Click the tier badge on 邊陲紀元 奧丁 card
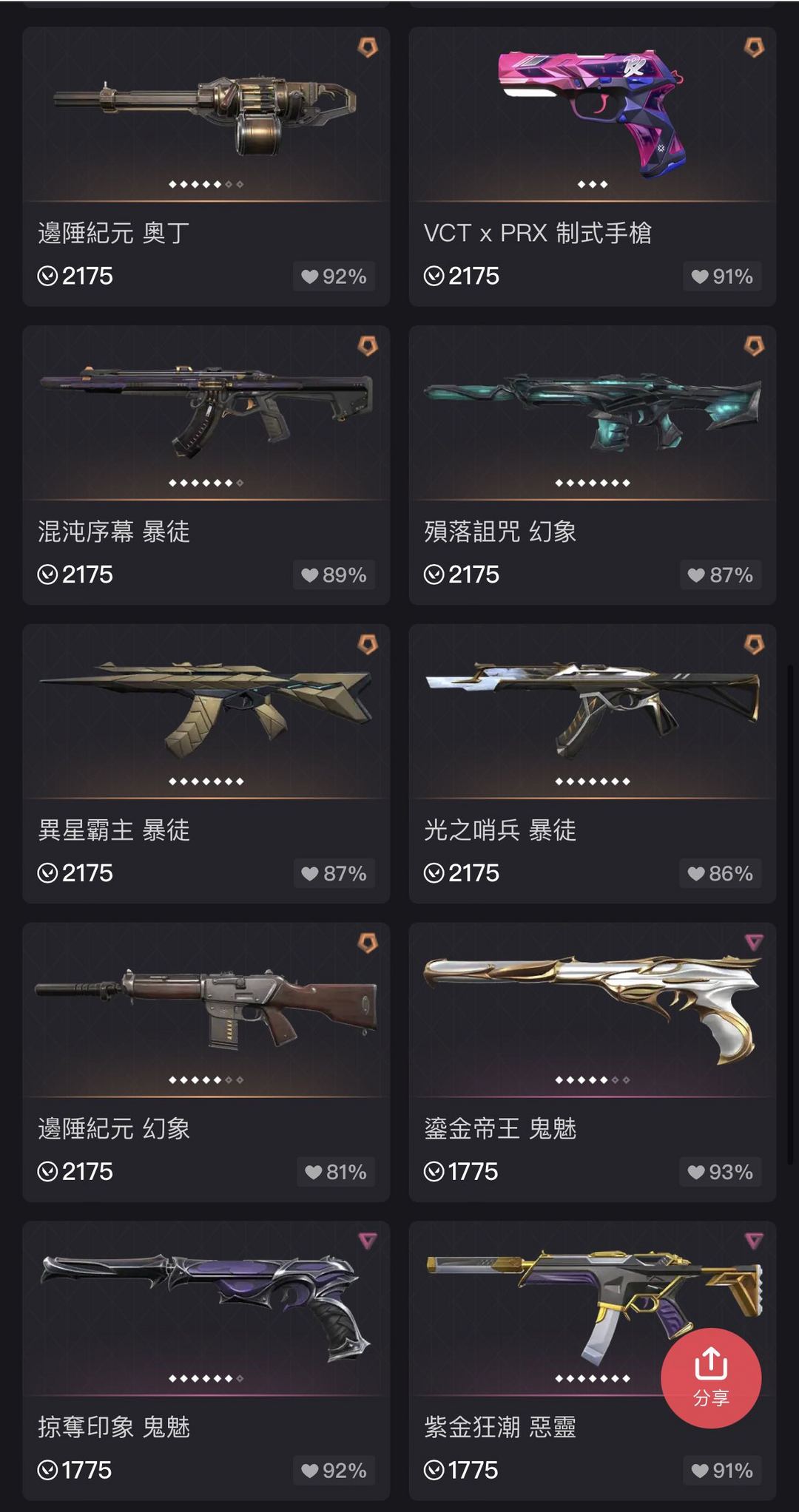The height and width of the screenshot is (1512, 799). click(368, 48)
